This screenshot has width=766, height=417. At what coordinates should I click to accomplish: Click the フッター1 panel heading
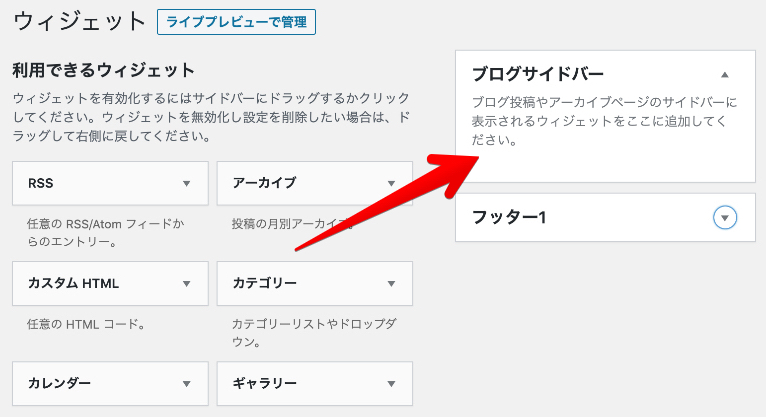pyautogui.click(x=508, y=217)
